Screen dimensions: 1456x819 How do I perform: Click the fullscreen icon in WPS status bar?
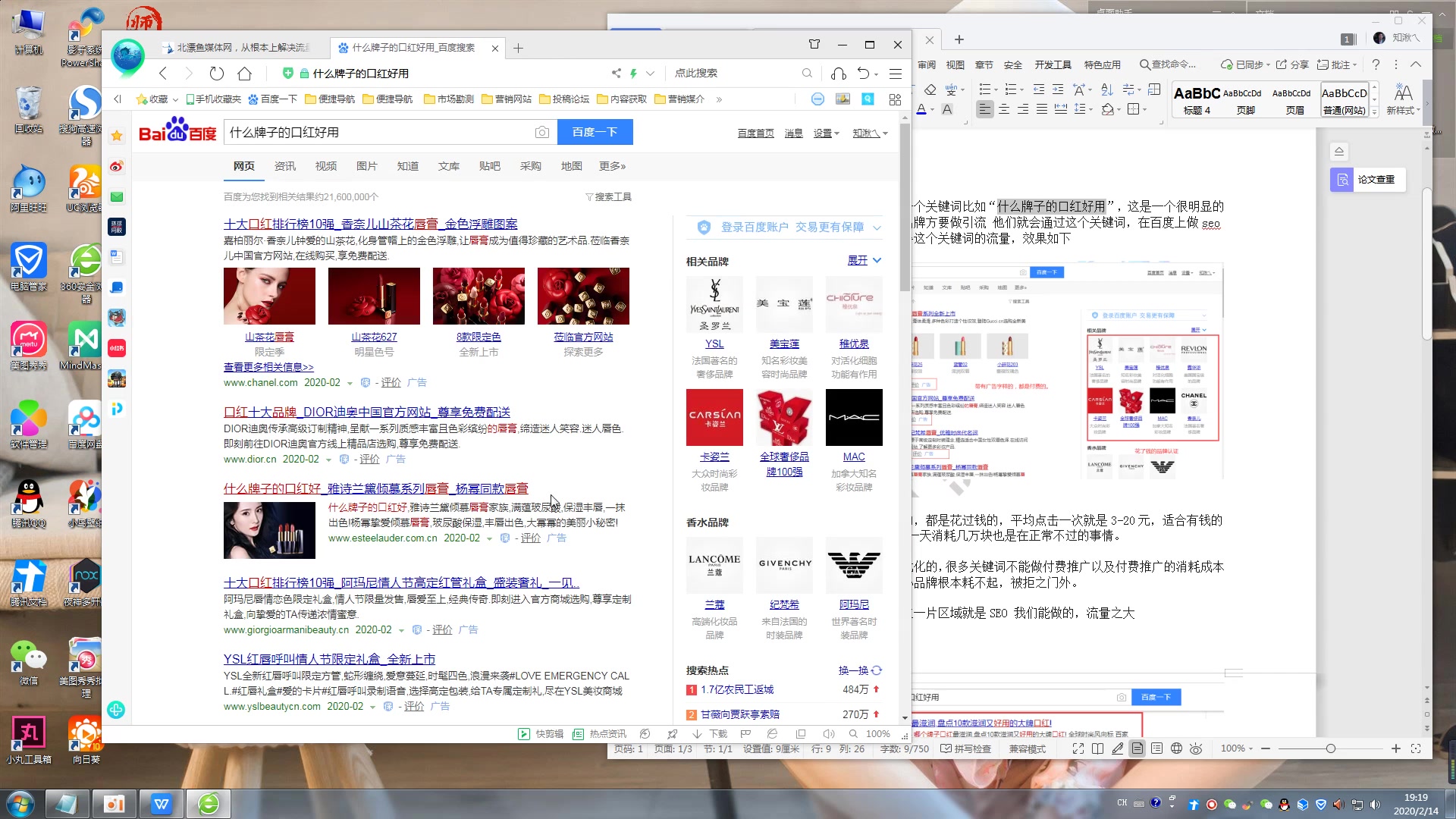(x=1078, y=748)
